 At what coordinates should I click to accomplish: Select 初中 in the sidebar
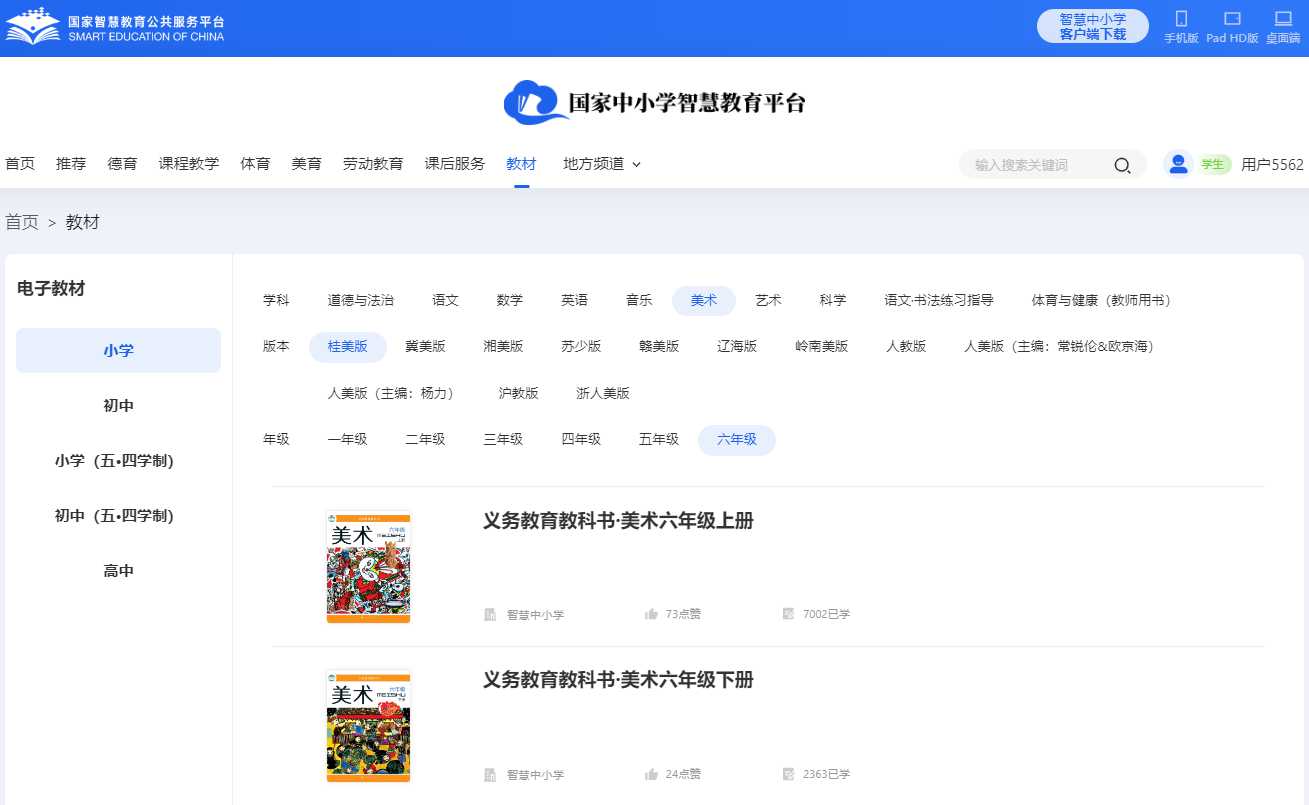click(118, 406)
